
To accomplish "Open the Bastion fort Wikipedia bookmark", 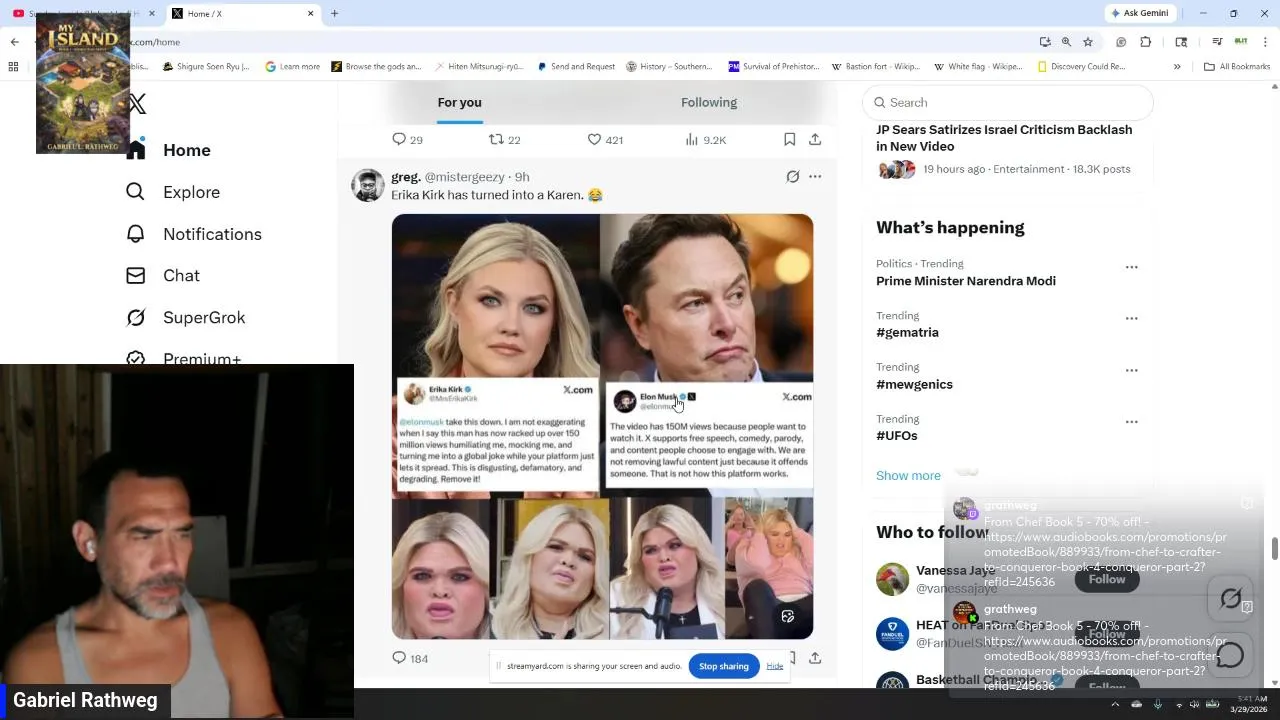I will (875, 67).
